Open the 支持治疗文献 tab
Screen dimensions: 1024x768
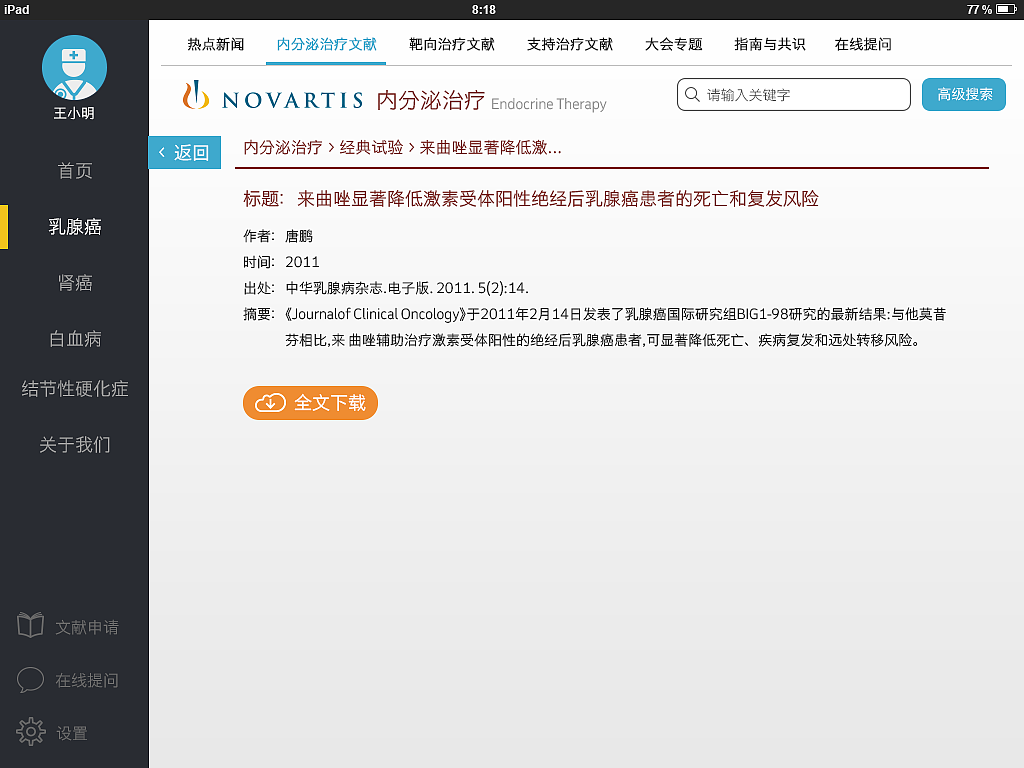(571, 44)
